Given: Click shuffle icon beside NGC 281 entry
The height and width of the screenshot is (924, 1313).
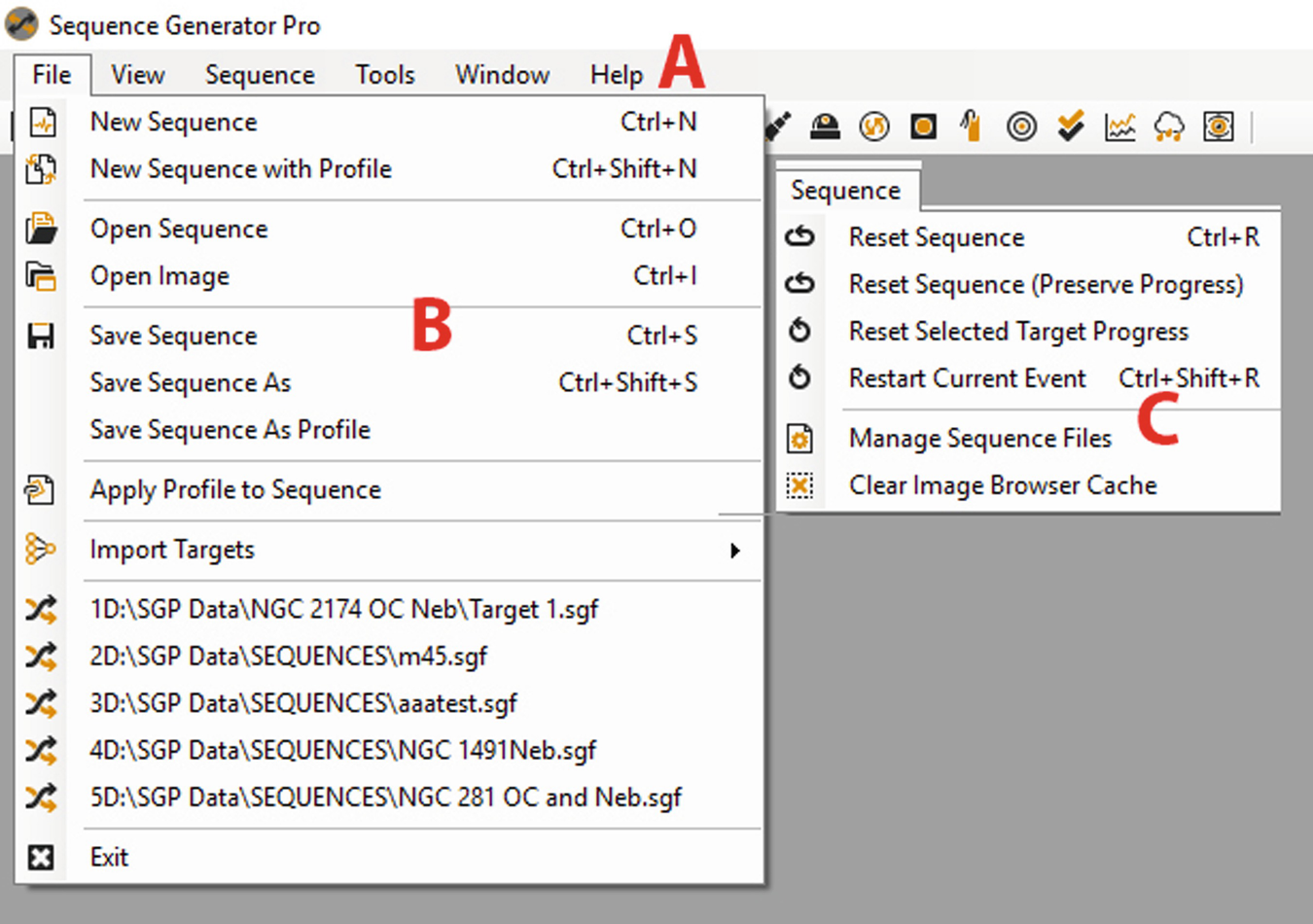Looking at the screenshot, I should (41, 798).
